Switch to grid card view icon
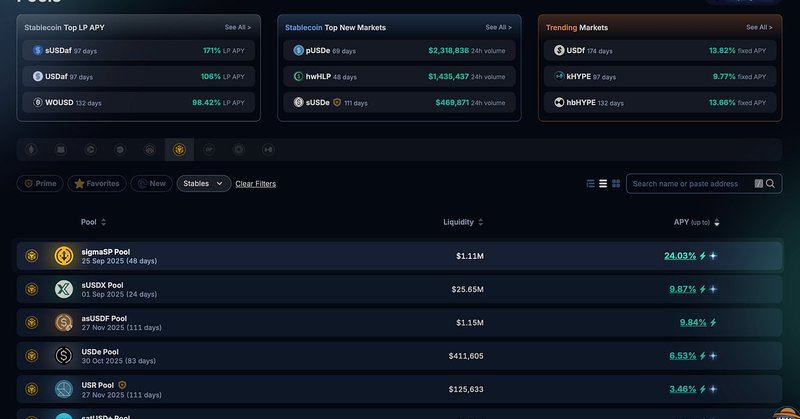The image size is (800, 419). 616,184
